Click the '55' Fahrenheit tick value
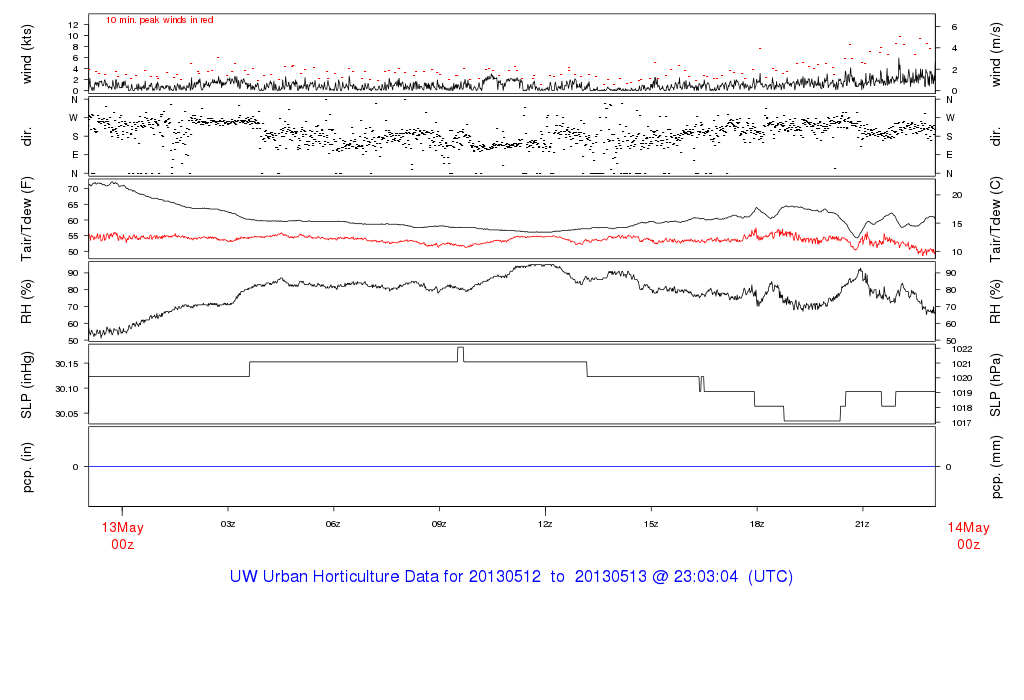This screenshot has height=700, width=1024. pyautogui.click(x=73, y=236)
